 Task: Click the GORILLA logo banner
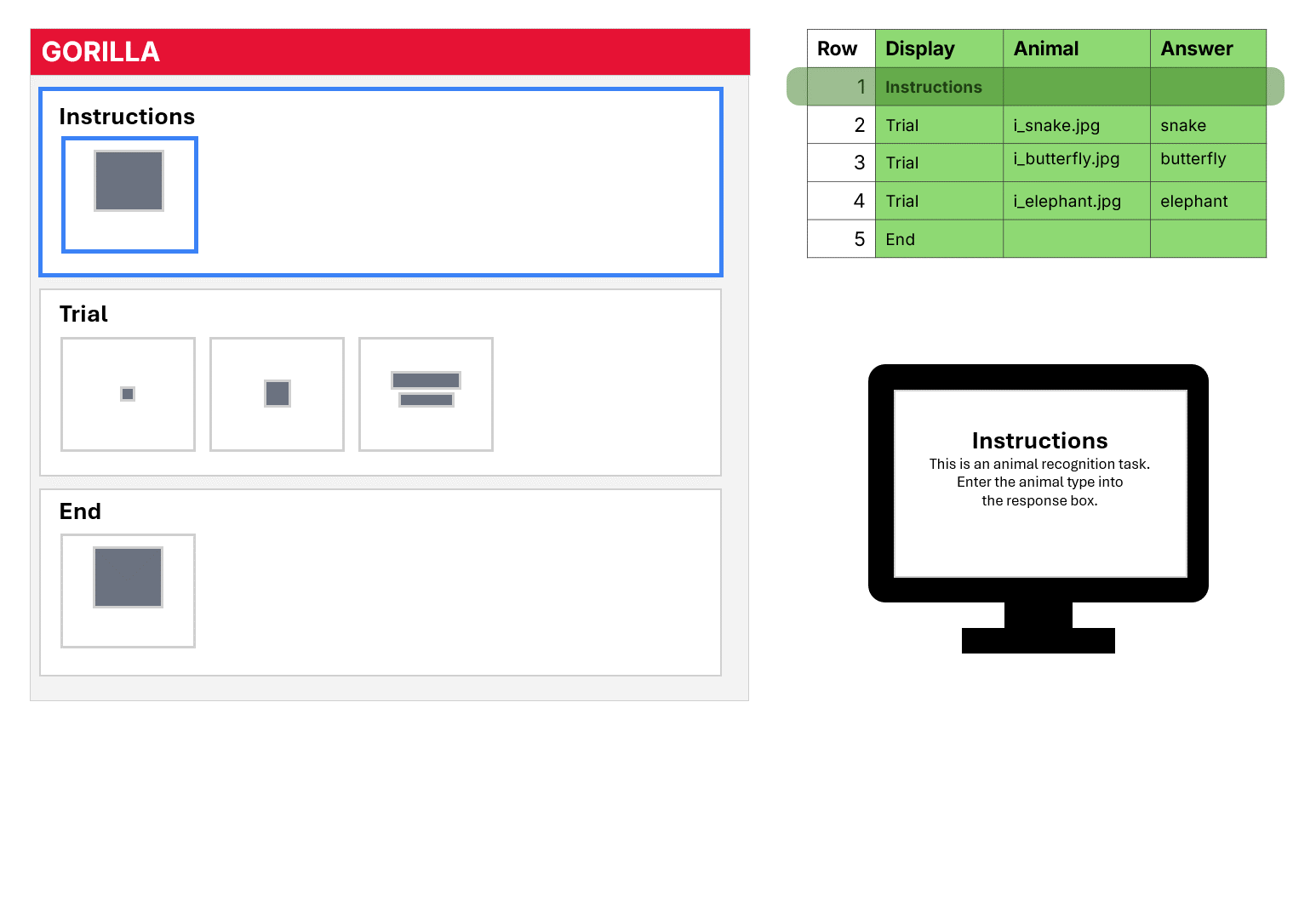390,51
